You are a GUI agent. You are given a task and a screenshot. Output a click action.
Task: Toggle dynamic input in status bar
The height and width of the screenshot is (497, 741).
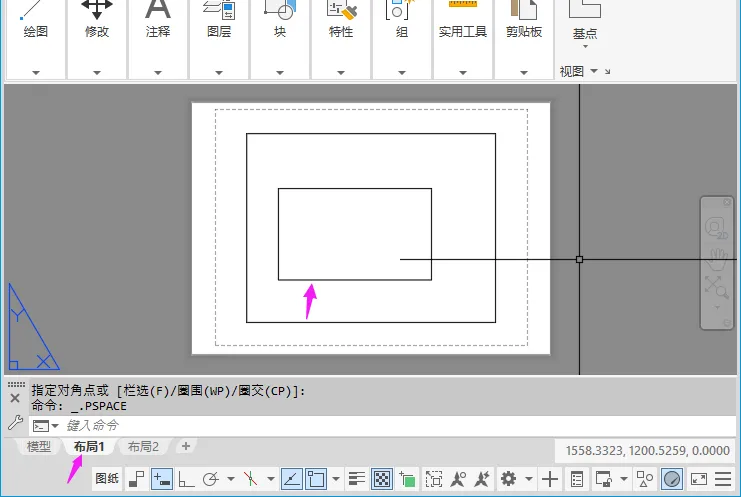click(x=162, y=479)
